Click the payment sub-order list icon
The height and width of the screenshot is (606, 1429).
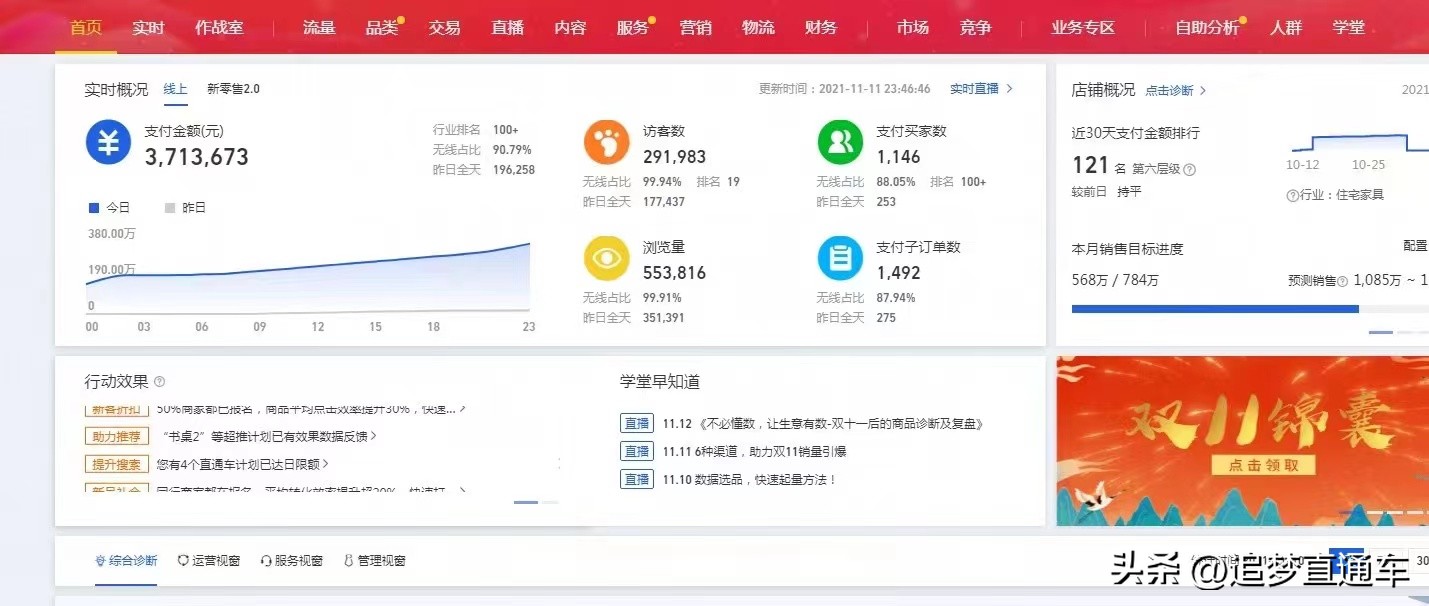(x=839, y=258)
